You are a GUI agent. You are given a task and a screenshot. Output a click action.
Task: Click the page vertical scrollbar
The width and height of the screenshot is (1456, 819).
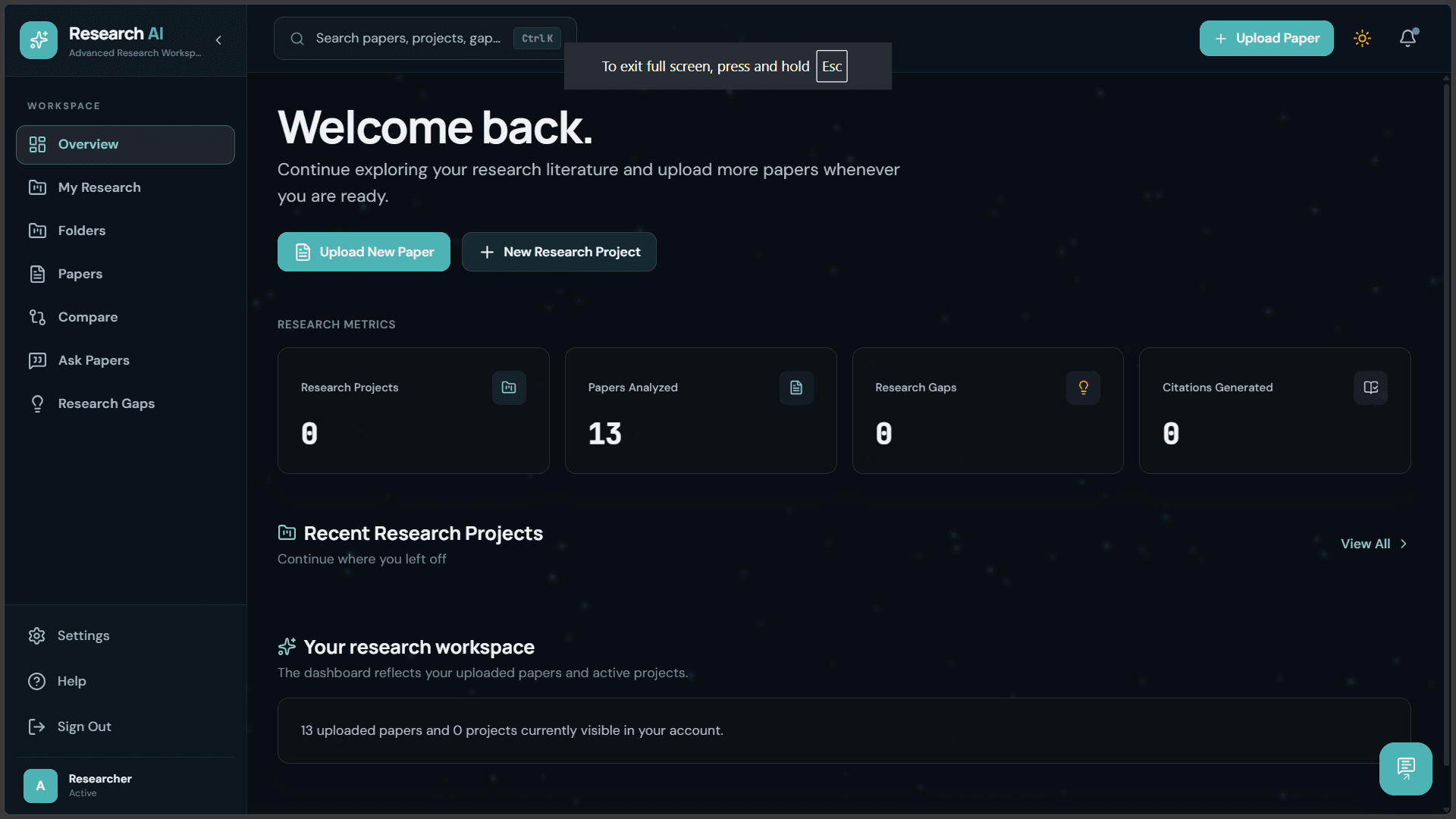tap(1447, 425)
